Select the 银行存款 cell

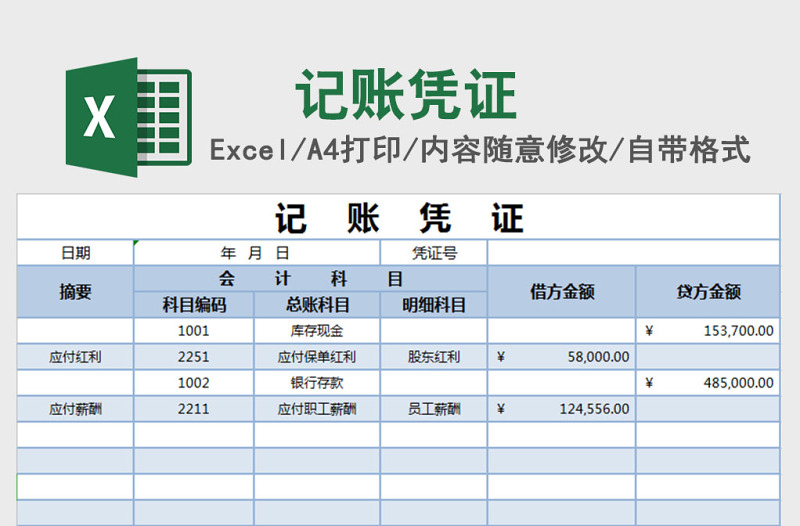click(x=317, y=382)
